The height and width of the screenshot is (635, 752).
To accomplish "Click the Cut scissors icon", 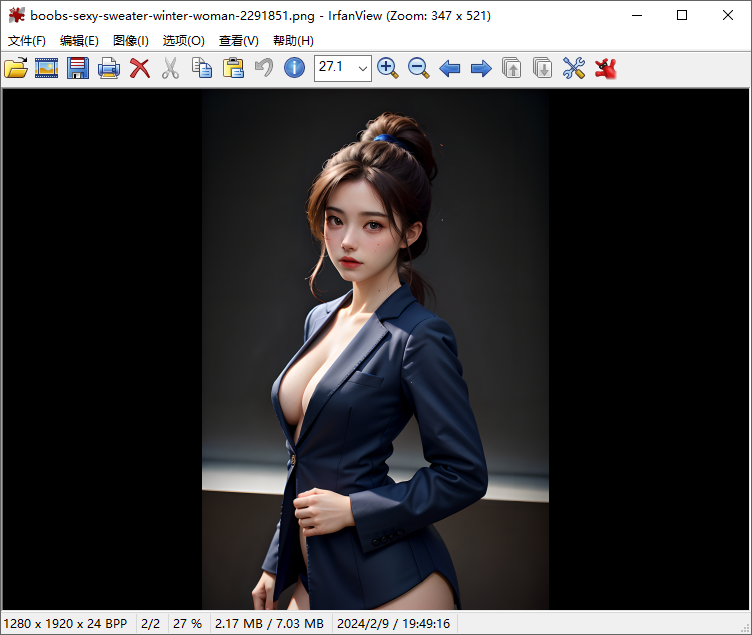I will pyautogui.click(x=171, y=68).
